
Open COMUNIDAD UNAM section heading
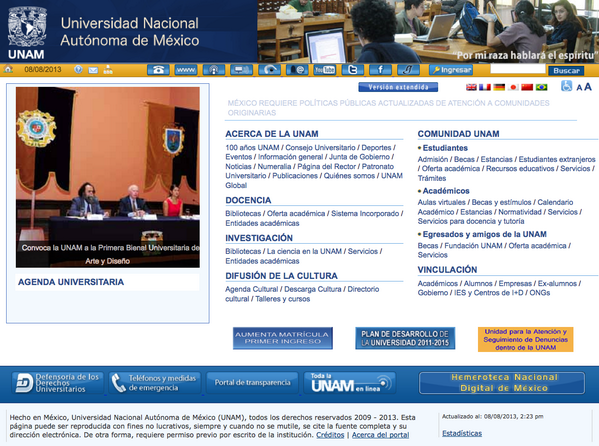[x=458, y=134]
